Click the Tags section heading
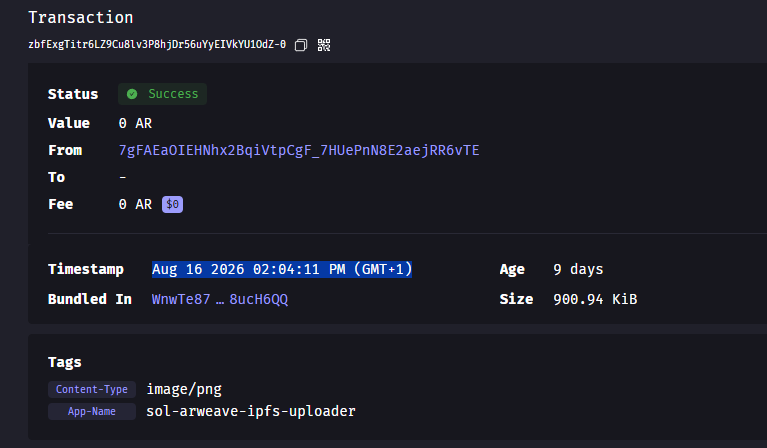 point(65,362)
